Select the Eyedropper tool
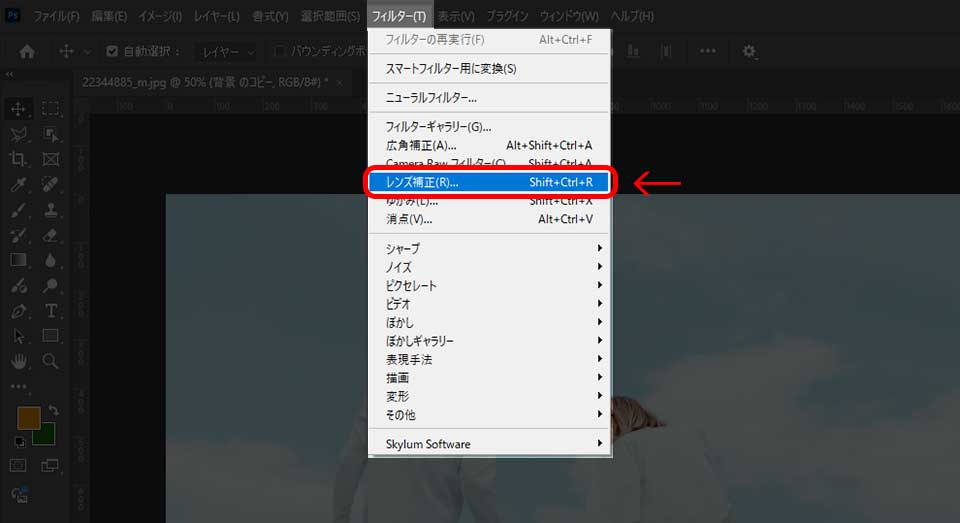The image size is (960, 523). click(x=18, y=184)
